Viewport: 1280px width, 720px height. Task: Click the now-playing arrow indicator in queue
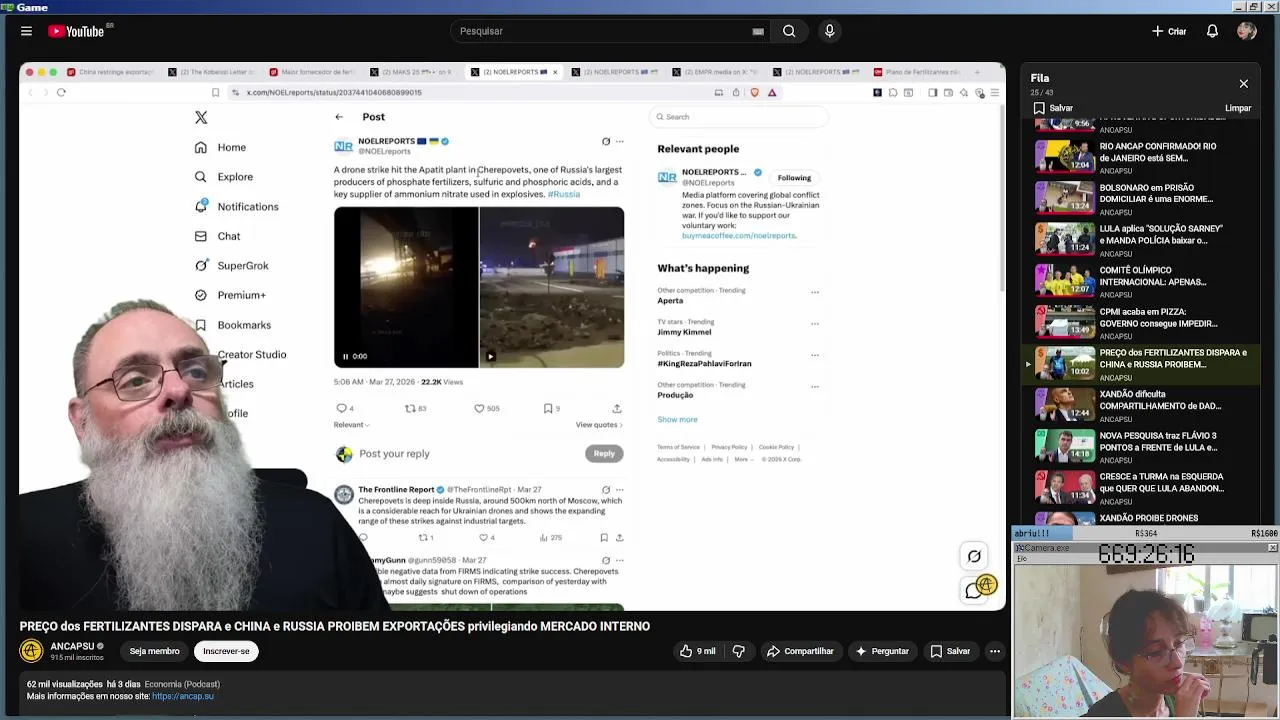1028,364
